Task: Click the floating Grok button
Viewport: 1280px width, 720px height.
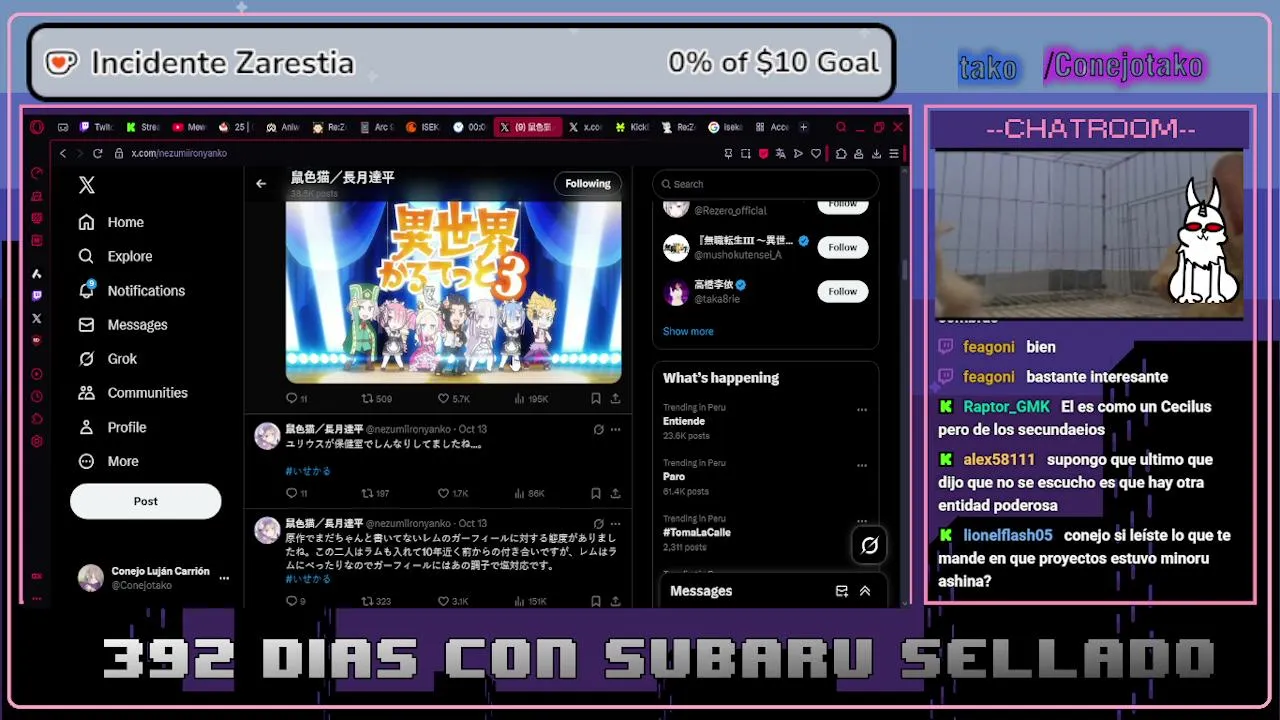Action: coord(869,545)
